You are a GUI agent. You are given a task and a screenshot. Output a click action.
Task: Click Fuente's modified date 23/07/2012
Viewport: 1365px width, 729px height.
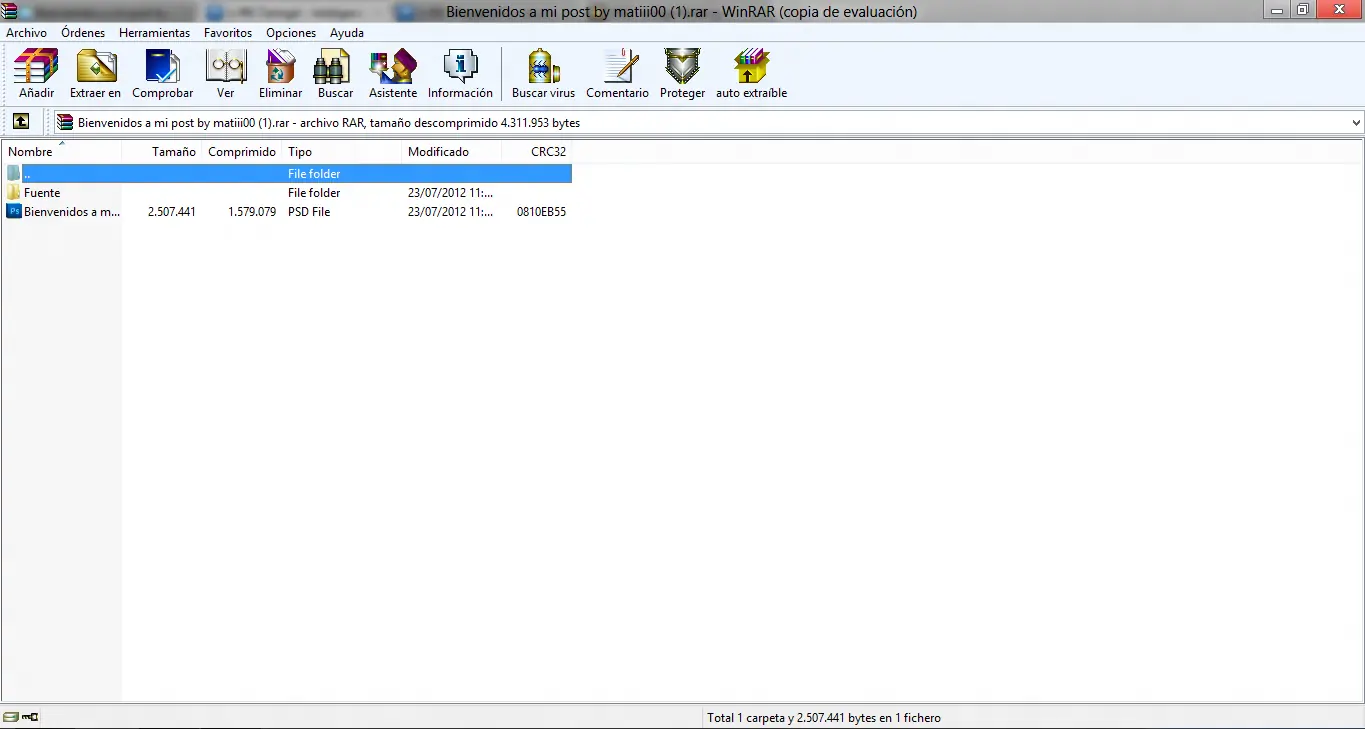click(451, 193)
